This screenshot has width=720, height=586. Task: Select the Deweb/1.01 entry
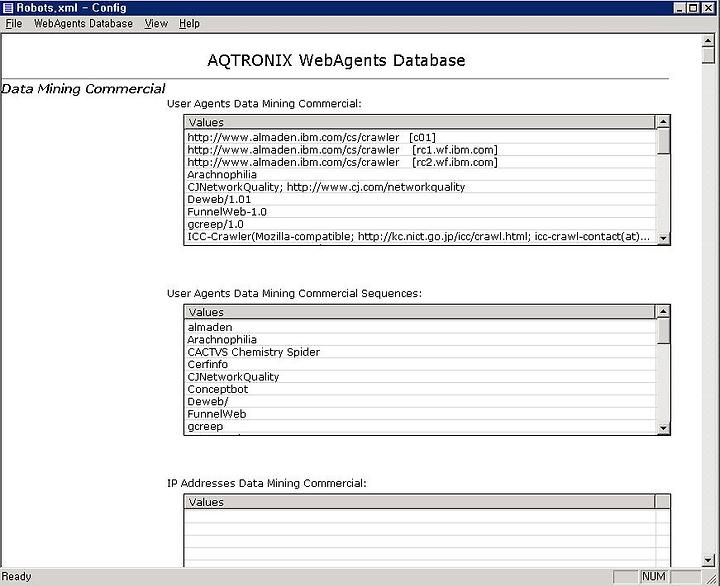[x=421, y=199]
